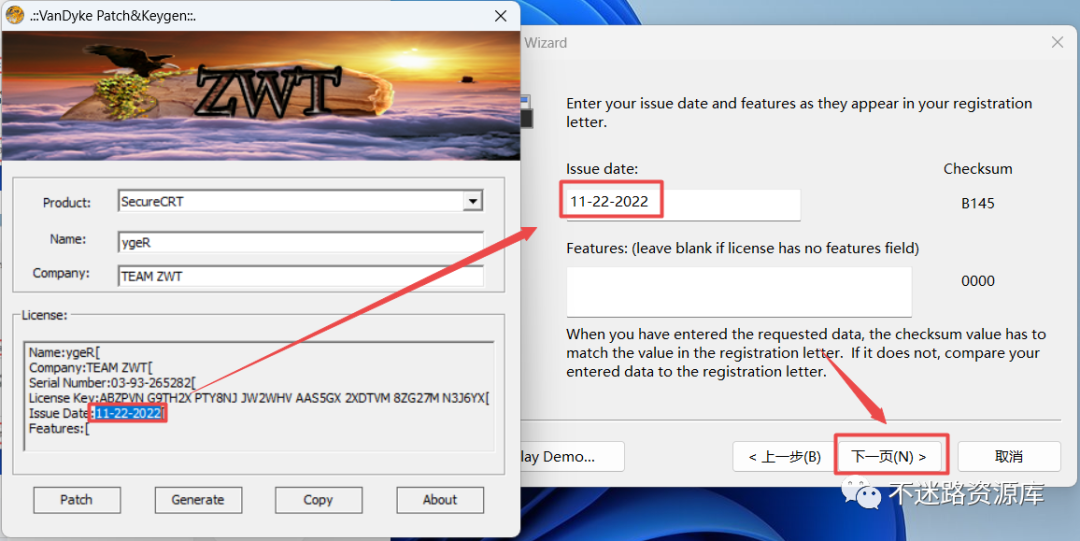Click the Issue date field in Wizard
Viewport: 1080px width, 541px height.
coord(683,204)
